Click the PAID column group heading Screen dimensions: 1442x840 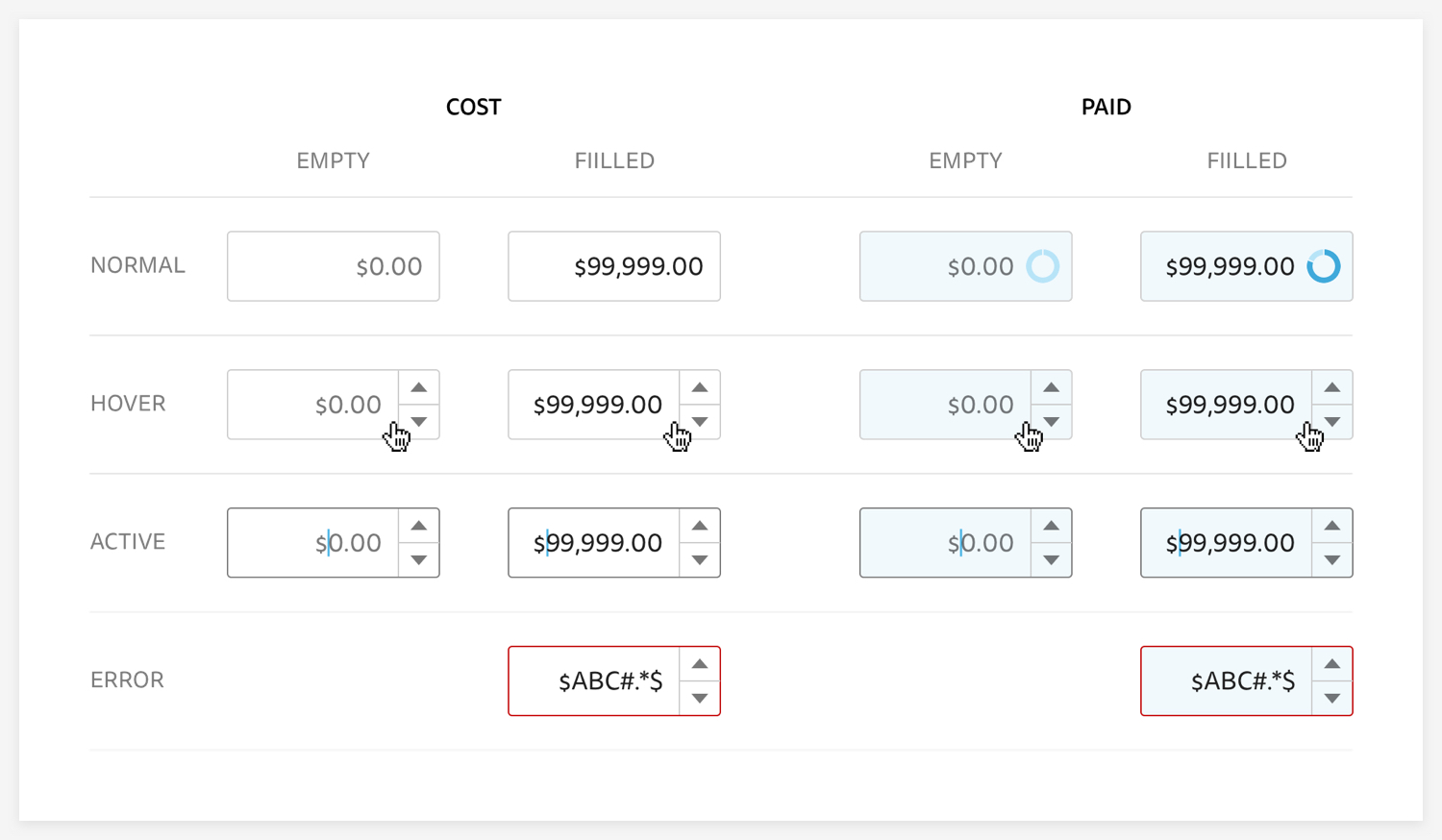coord(1106,107)
